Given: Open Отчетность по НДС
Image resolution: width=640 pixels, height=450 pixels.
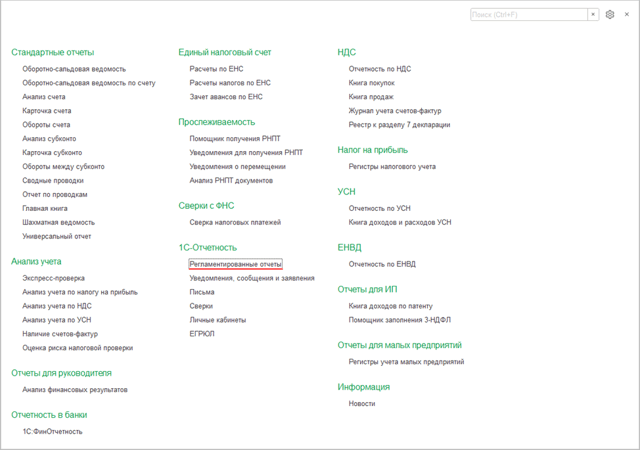Looking at the screenshot, I should (380, 69).
